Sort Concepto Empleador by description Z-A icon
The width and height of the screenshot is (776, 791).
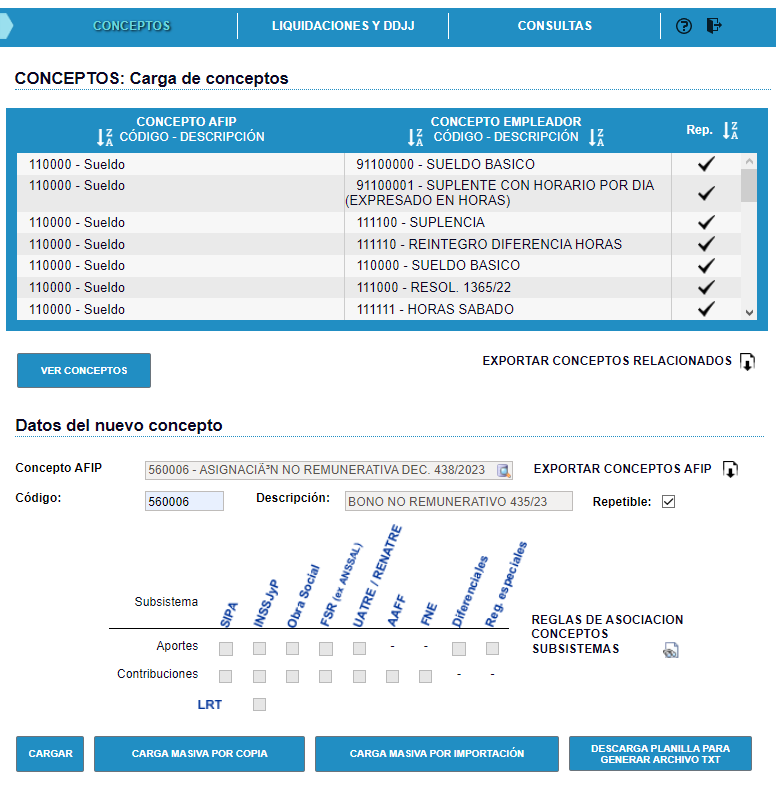(596, 137)
